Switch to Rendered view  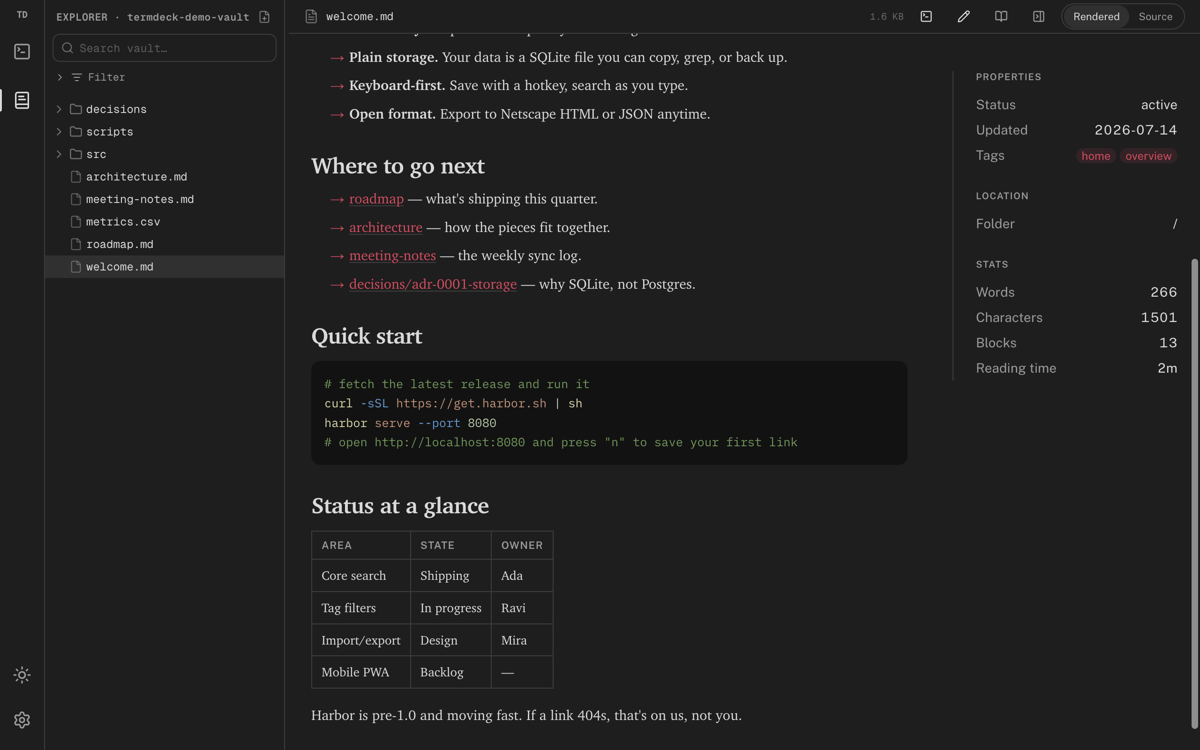(x=1096, y=17)
